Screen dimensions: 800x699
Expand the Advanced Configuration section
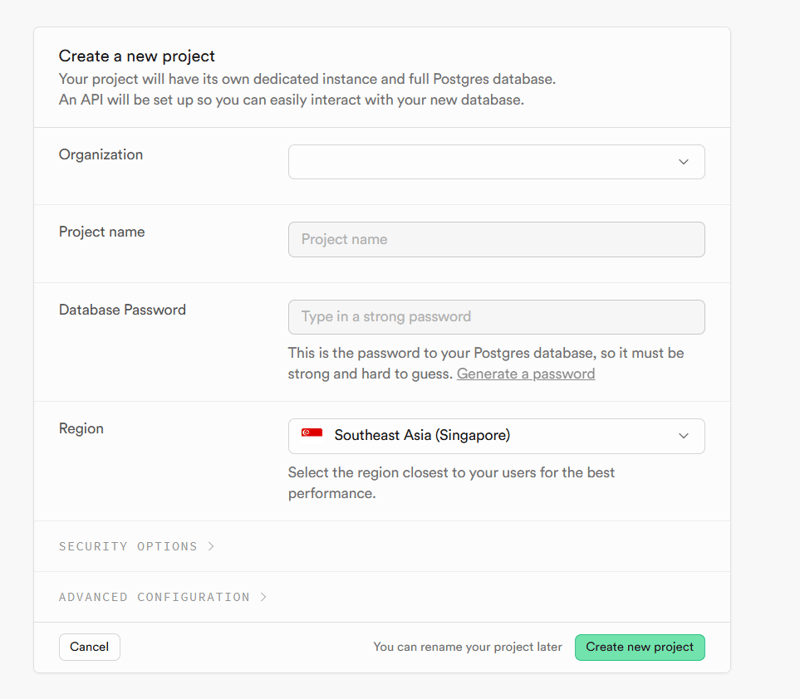coord(154,597)
